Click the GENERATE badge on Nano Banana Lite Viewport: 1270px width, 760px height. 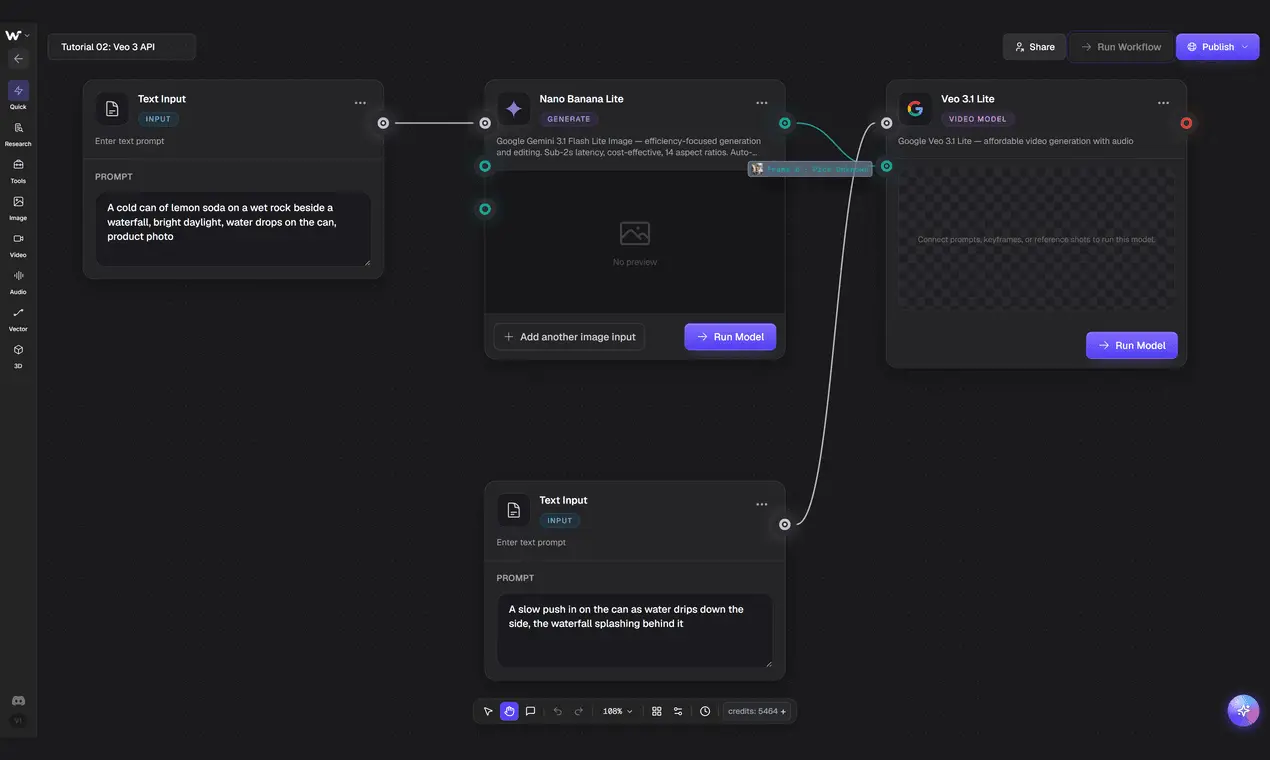pos(569,119)
